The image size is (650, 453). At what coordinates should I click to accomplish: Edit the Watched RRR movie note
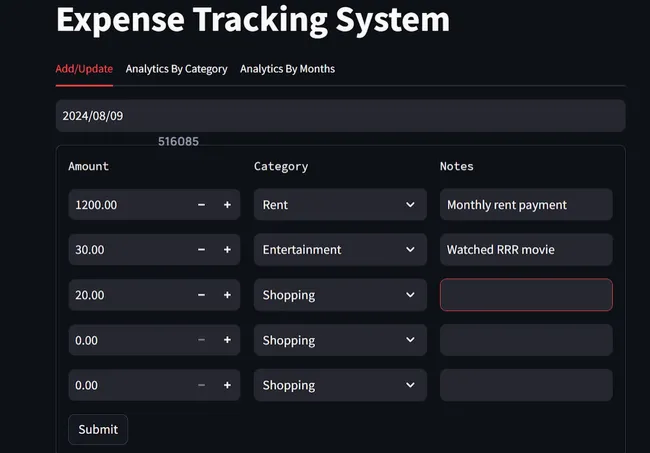526,250
